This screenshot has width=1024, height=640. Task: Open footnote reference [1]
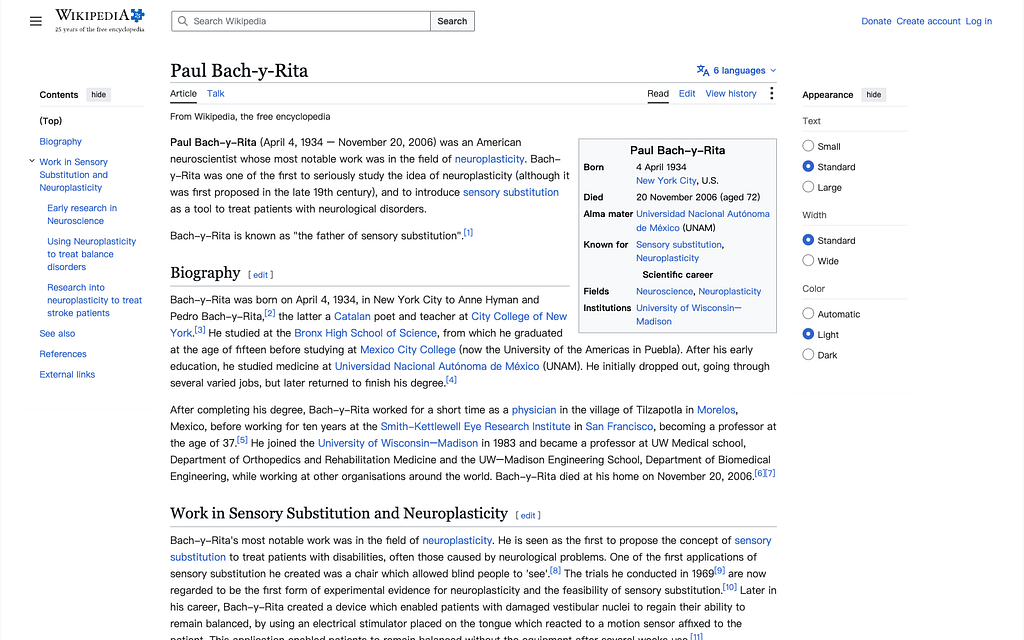coord(468,232)
